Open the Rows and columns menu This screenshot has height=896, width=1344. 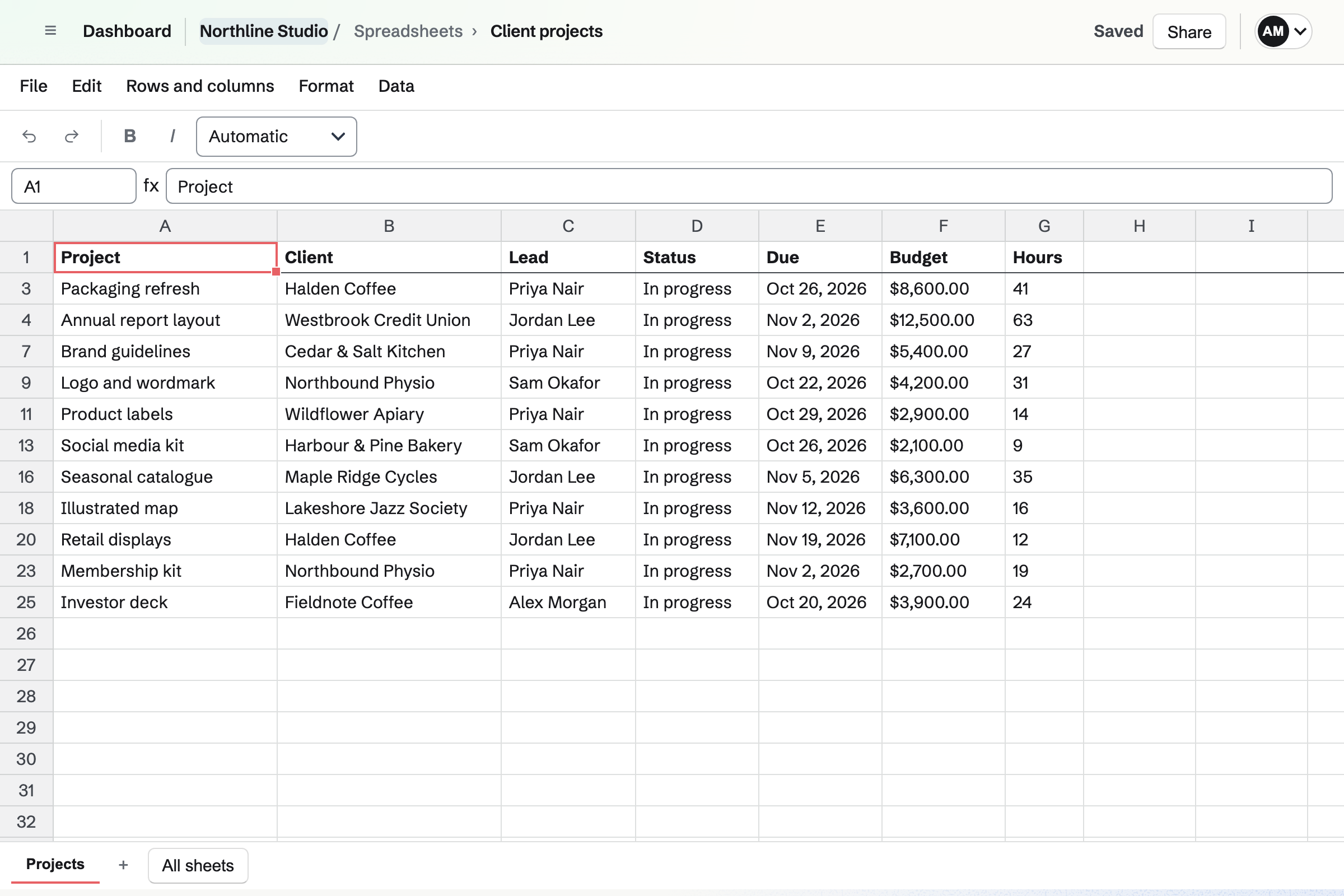pos(200,86)
